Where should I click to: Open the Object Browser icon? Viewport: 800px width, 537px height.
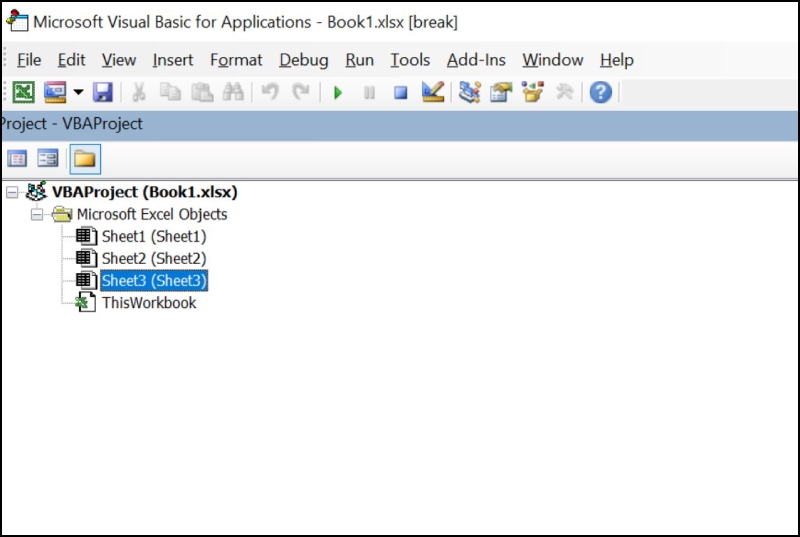[x=533, y=92]
